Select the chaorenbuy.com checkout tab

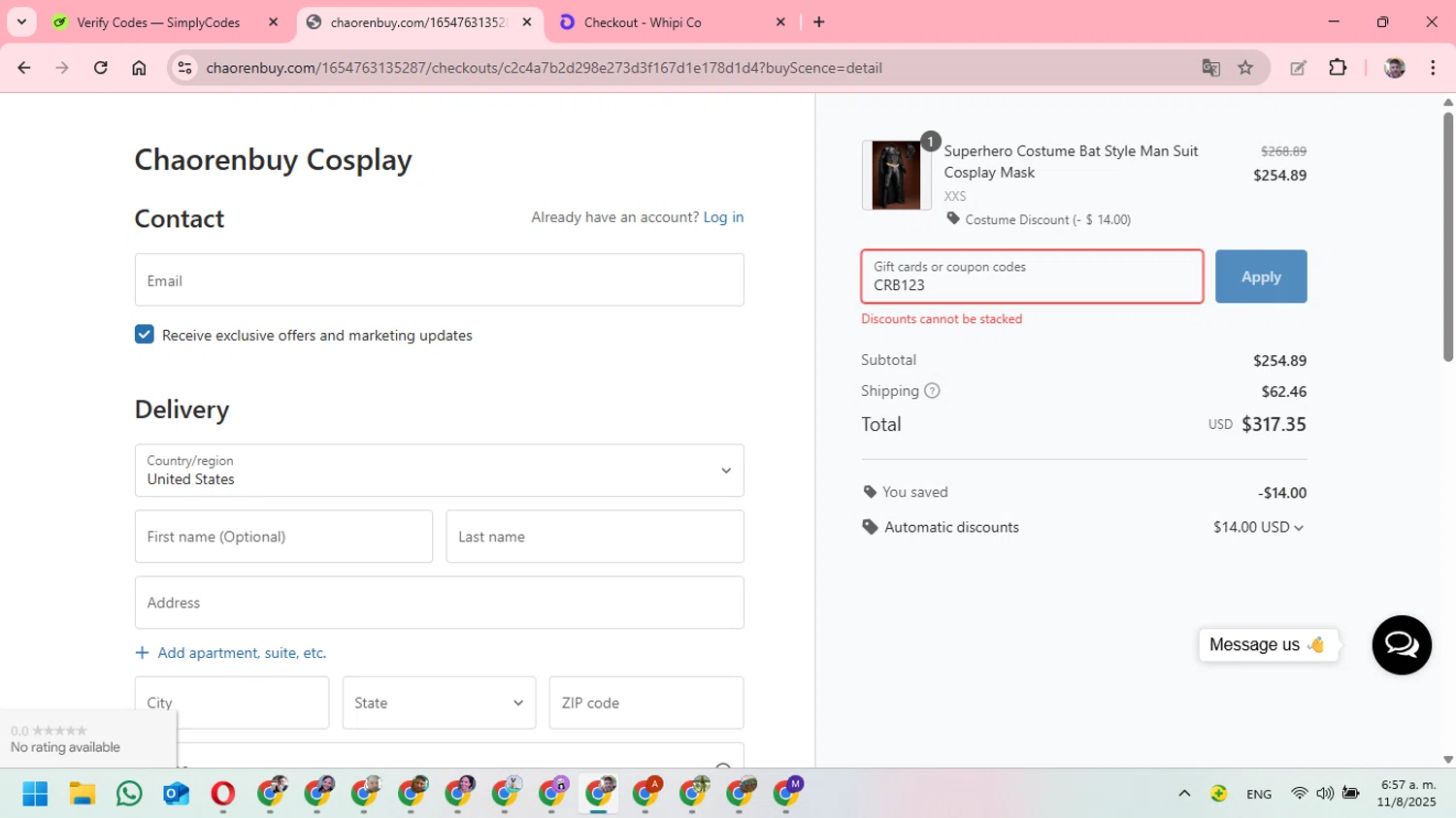pos(417,22)
